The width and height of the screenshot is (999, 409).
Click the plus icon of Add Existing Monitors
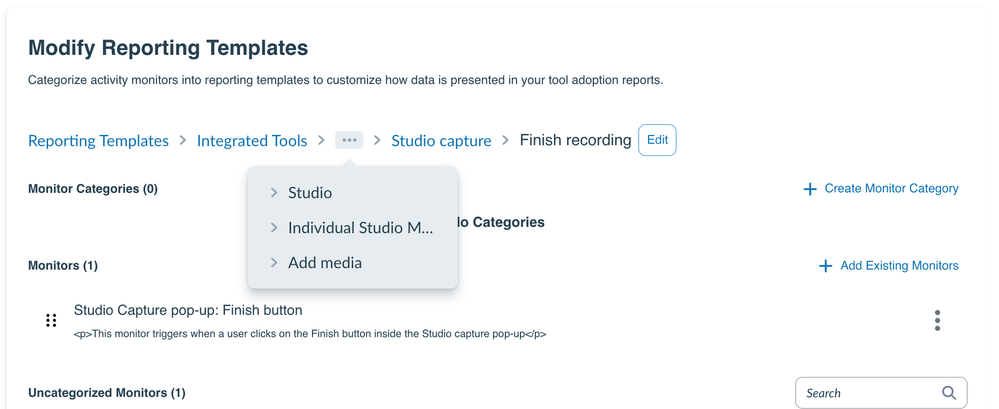[x=825, y=266]
